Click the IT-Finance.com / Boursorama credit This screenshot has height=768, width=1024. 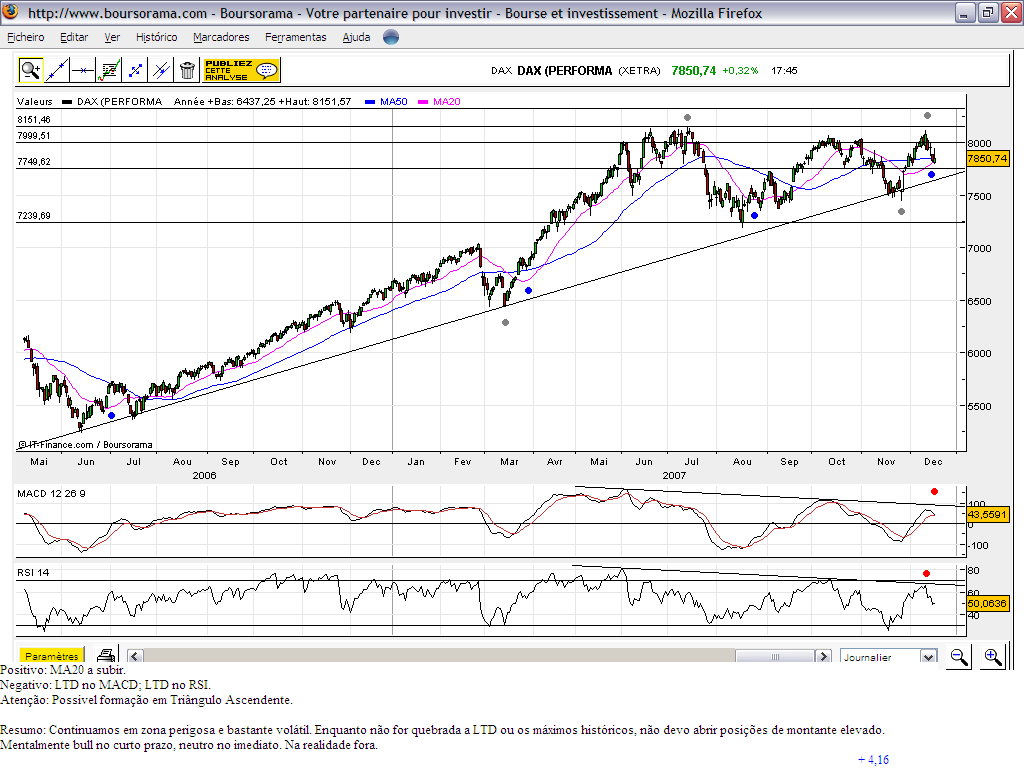point(85,445)
